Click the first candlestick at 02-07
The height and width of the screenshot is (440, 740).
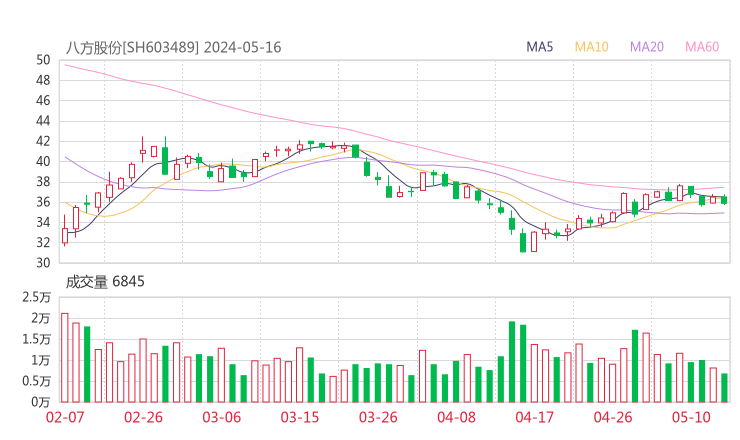pos(65,230)
